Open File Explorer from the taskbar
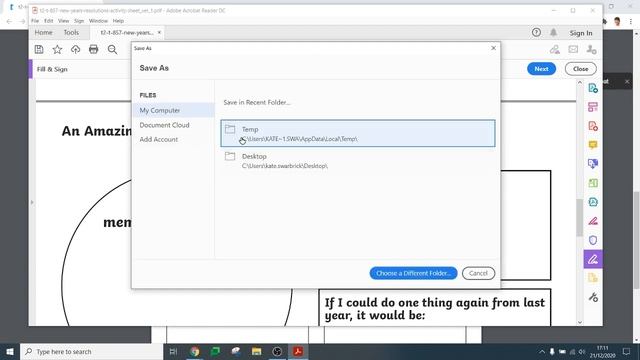Screen dimensions: 640x360 point(256,351)
